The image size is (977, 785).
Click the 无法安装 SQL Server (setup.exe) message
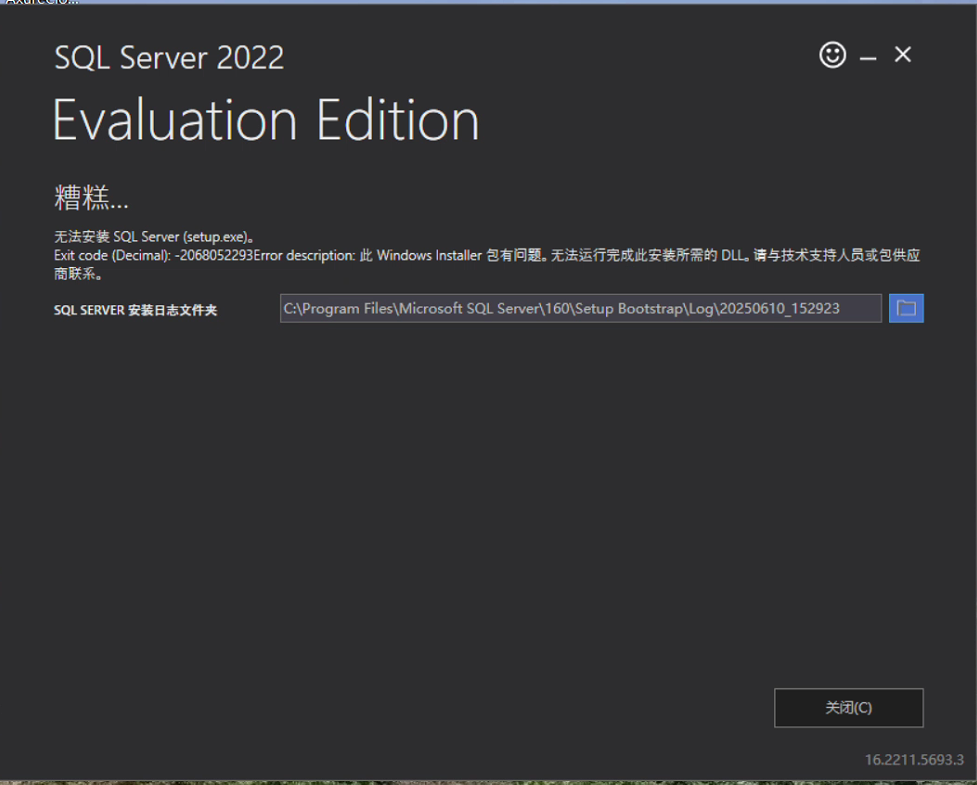pyautogui.click(x=154, y=237)
